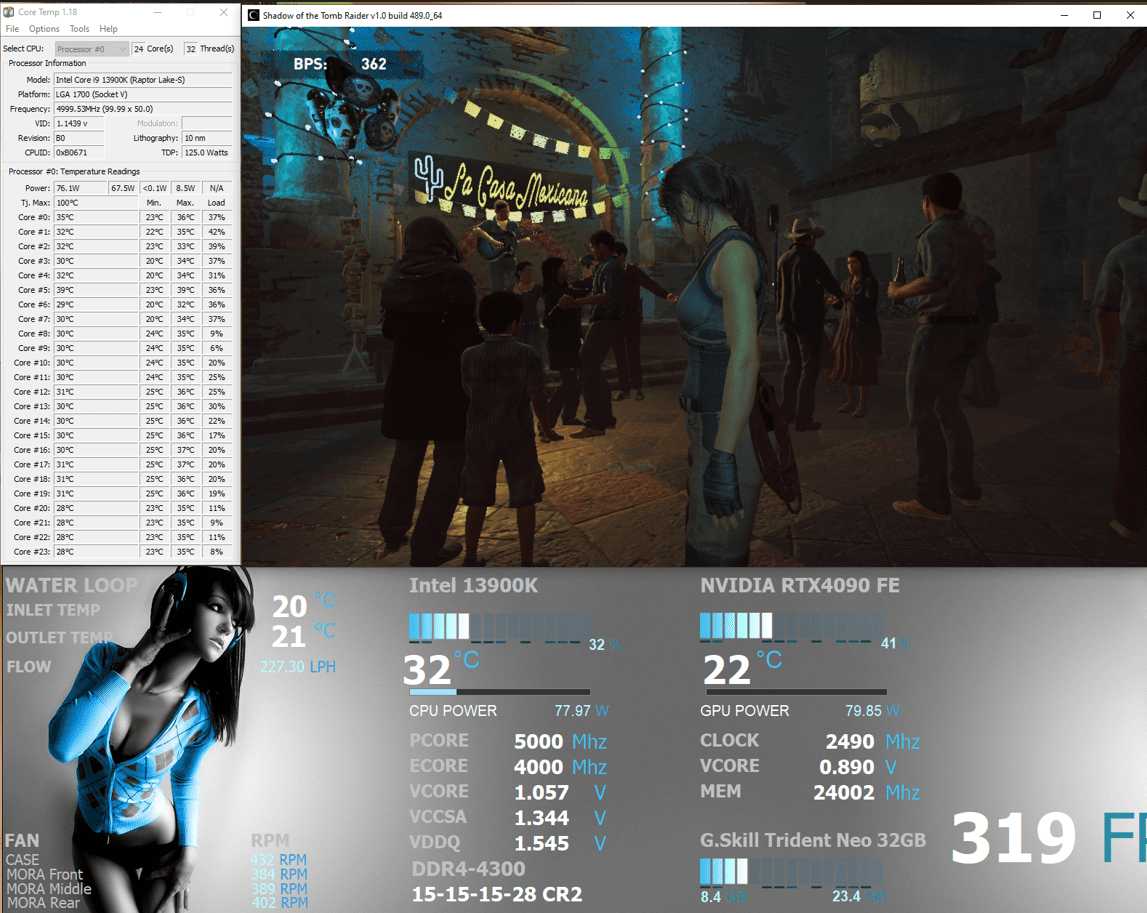
Task: Click the OUTLET TEMP value 21
Action: (x=289, y=636)
